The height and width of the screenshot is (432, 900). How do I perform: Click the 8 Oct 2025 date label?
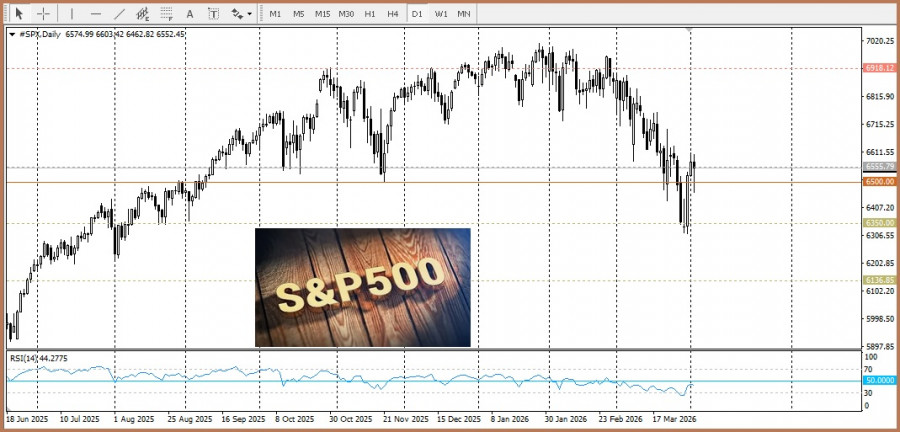[295, 419]
